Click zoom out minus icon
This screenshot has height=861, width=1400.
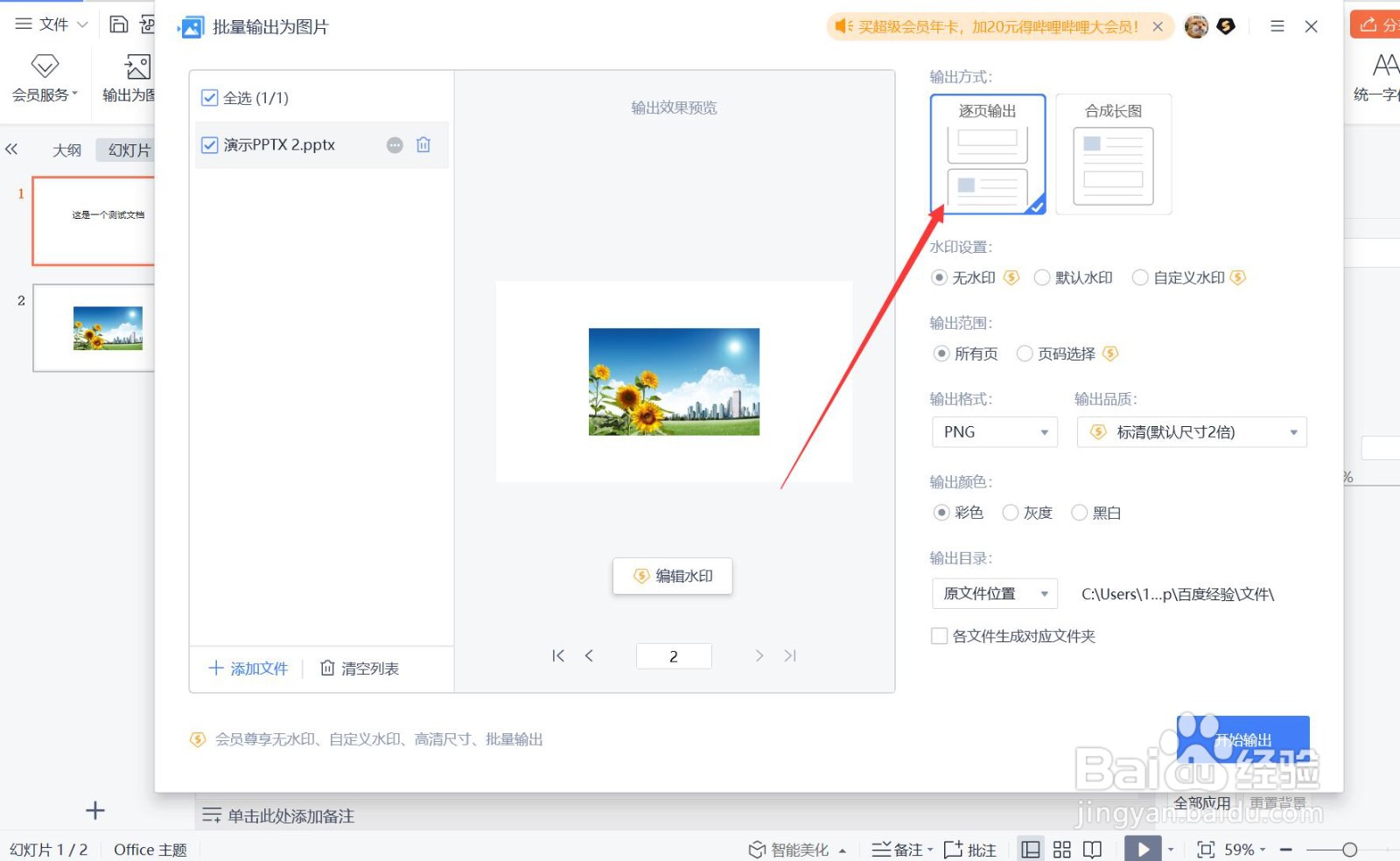(1286, 850)
